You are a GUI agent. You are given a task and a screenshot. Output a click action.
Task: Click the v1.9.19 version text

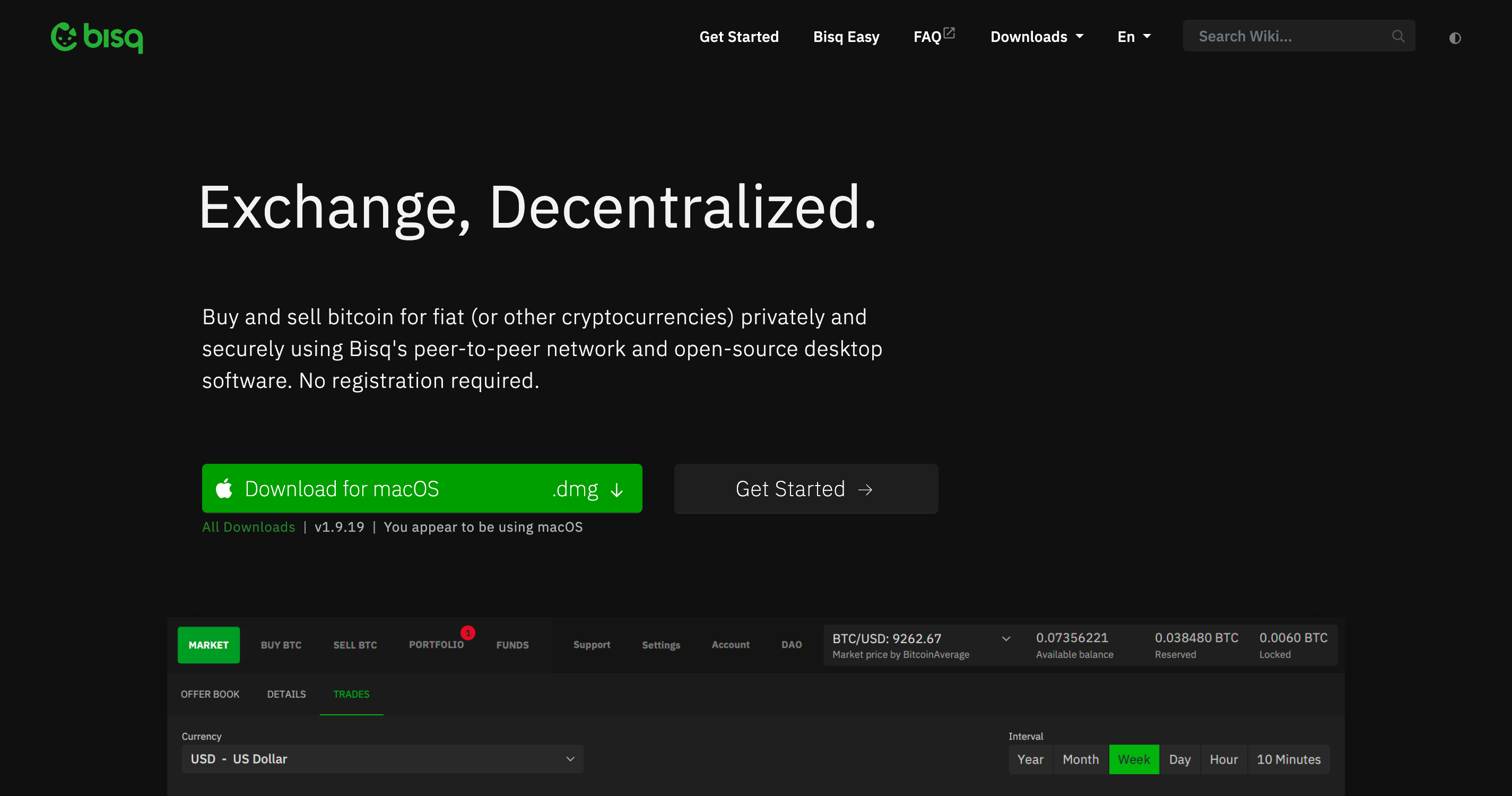point(339,527)
